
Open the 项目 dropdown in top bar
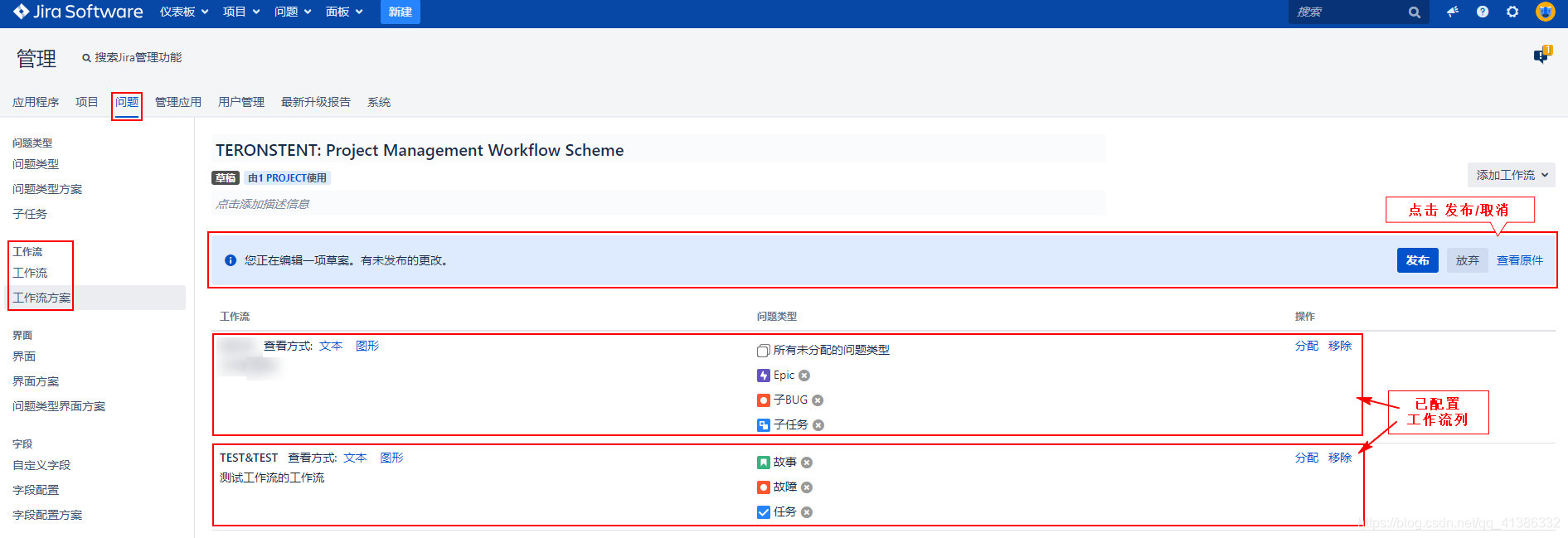point(241,12)
